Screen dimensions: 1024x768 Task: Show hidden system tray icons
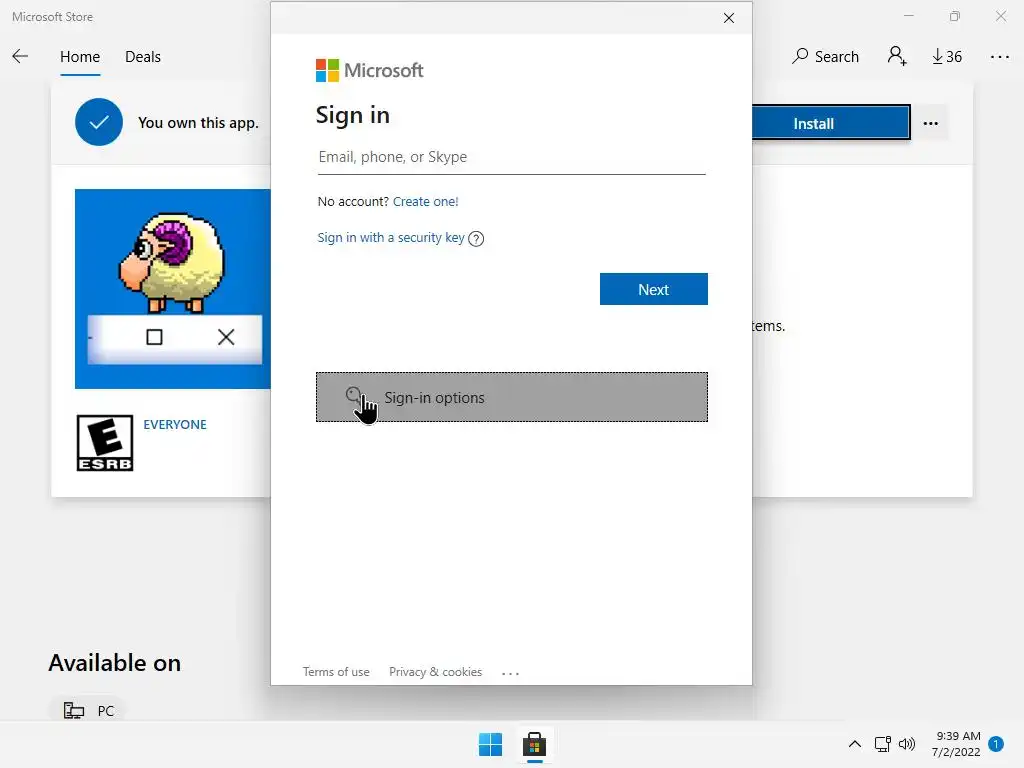click(854, 744)
